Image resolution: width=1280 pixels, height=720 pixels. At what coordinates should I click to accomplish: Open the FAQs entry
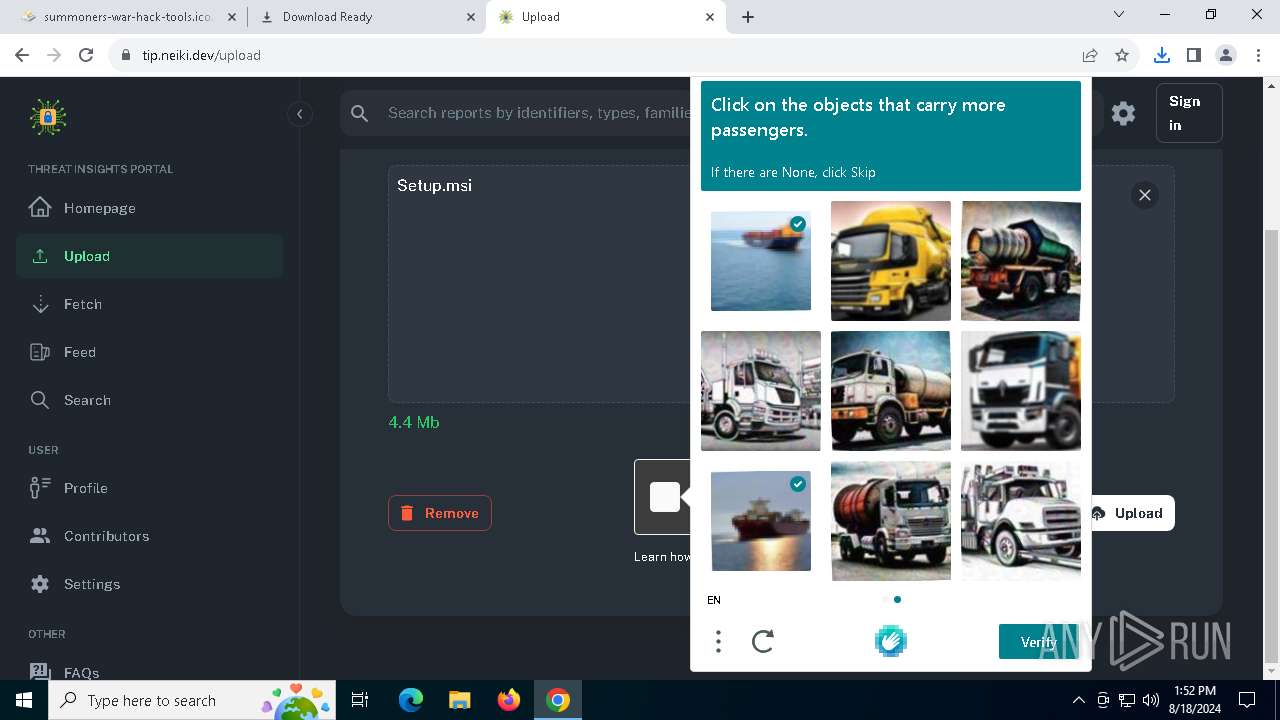149,672
